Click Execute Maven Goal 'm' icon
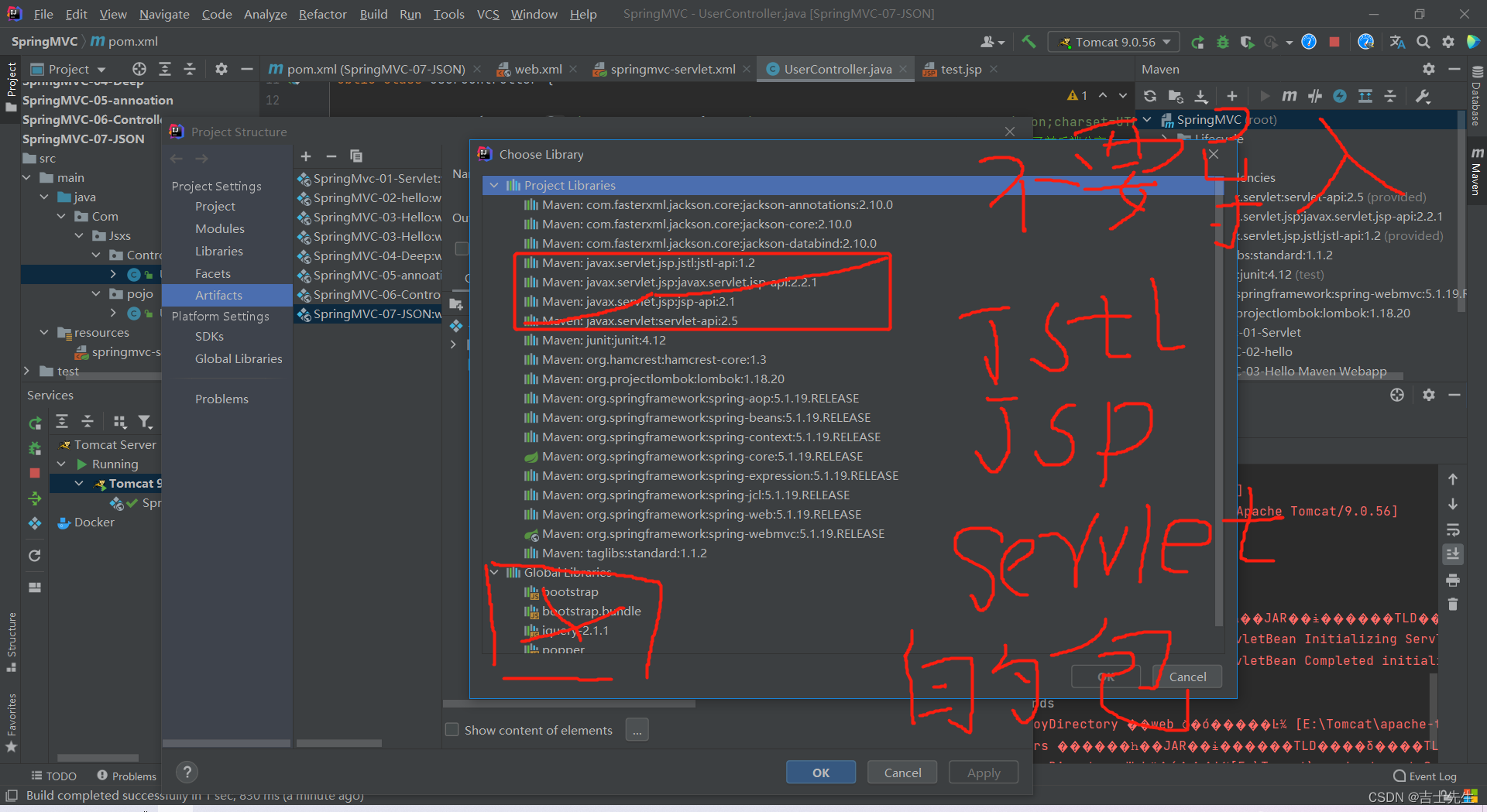Screen dimensions: 1487x812 tap(1290, 96)
